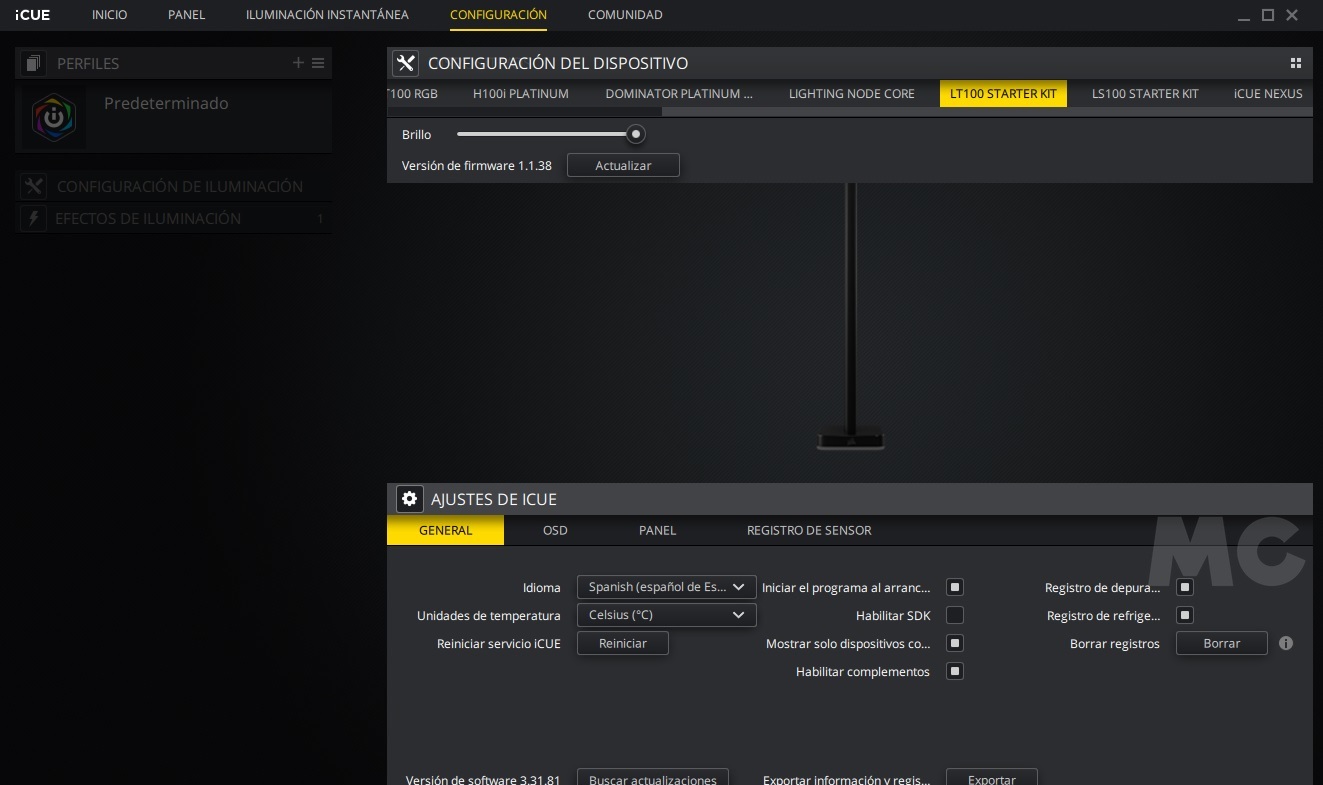Screen dimensions: 1323x785
Task: Click the info icon next to Borrar
Action: tap(1286, 643)
